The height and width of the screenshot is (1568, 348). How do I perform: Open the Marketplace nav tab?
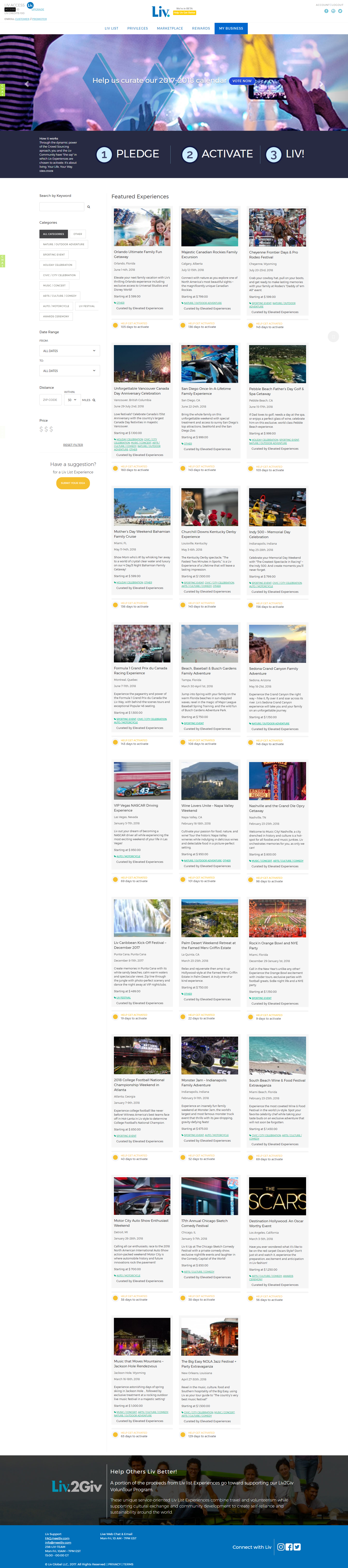click(x=170, y=28)
